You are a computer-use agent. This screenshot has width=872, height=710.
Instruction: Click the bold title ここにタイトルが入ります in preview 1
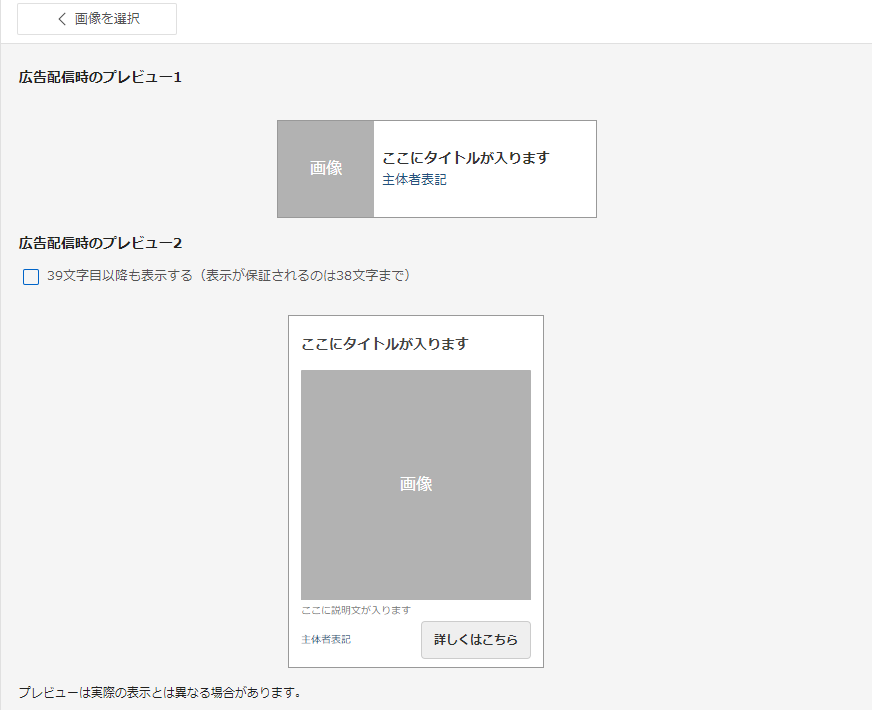tap(465, 158)
